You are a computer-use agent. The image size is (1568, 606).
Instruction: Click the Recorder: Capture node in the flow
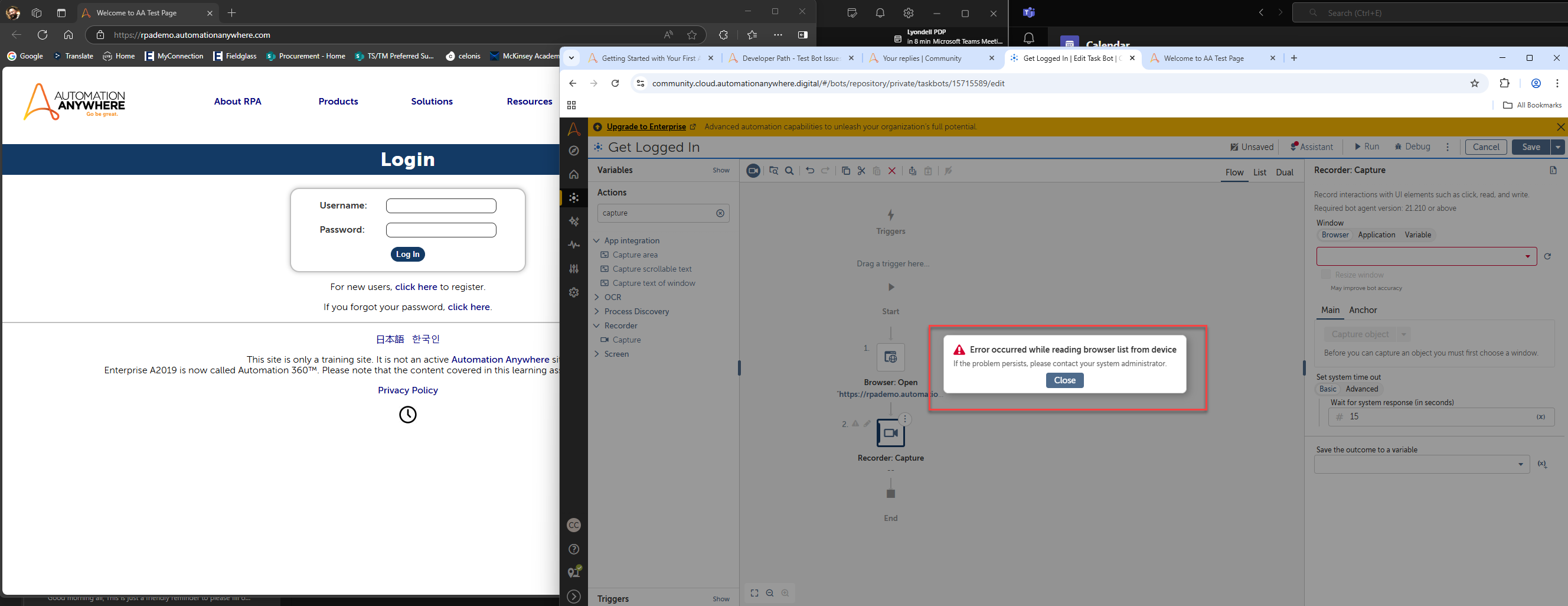point(890,433)
